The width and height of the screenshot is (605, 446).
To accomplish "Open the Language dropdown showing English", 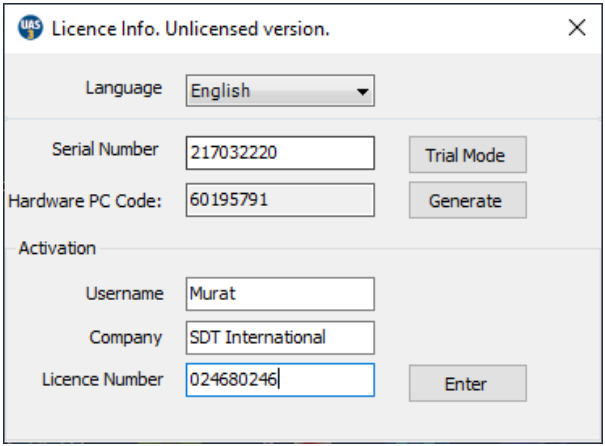I will pos(270,91).
